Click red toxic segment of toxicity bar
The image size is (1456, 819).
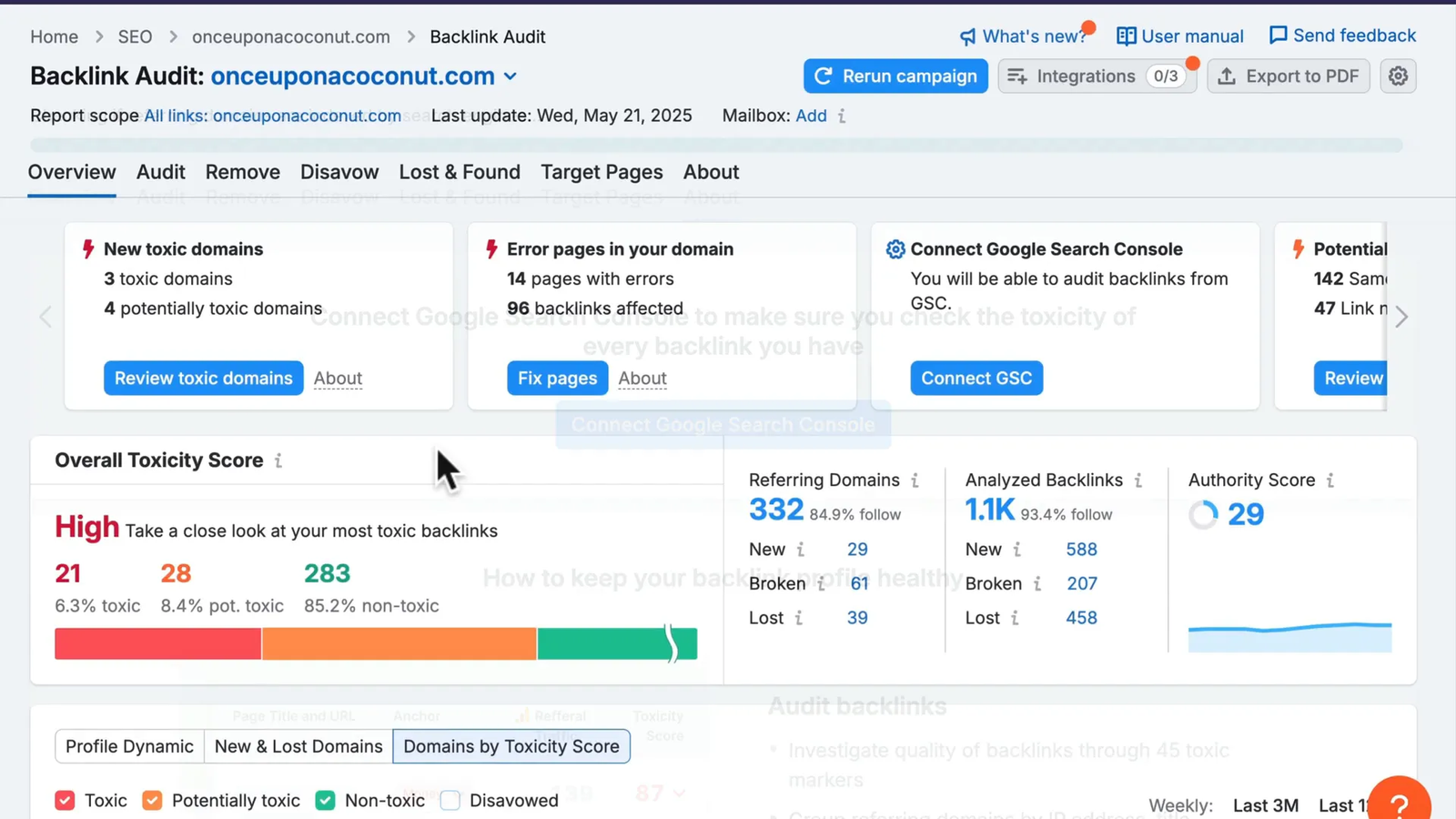click(x=157, y=644)
